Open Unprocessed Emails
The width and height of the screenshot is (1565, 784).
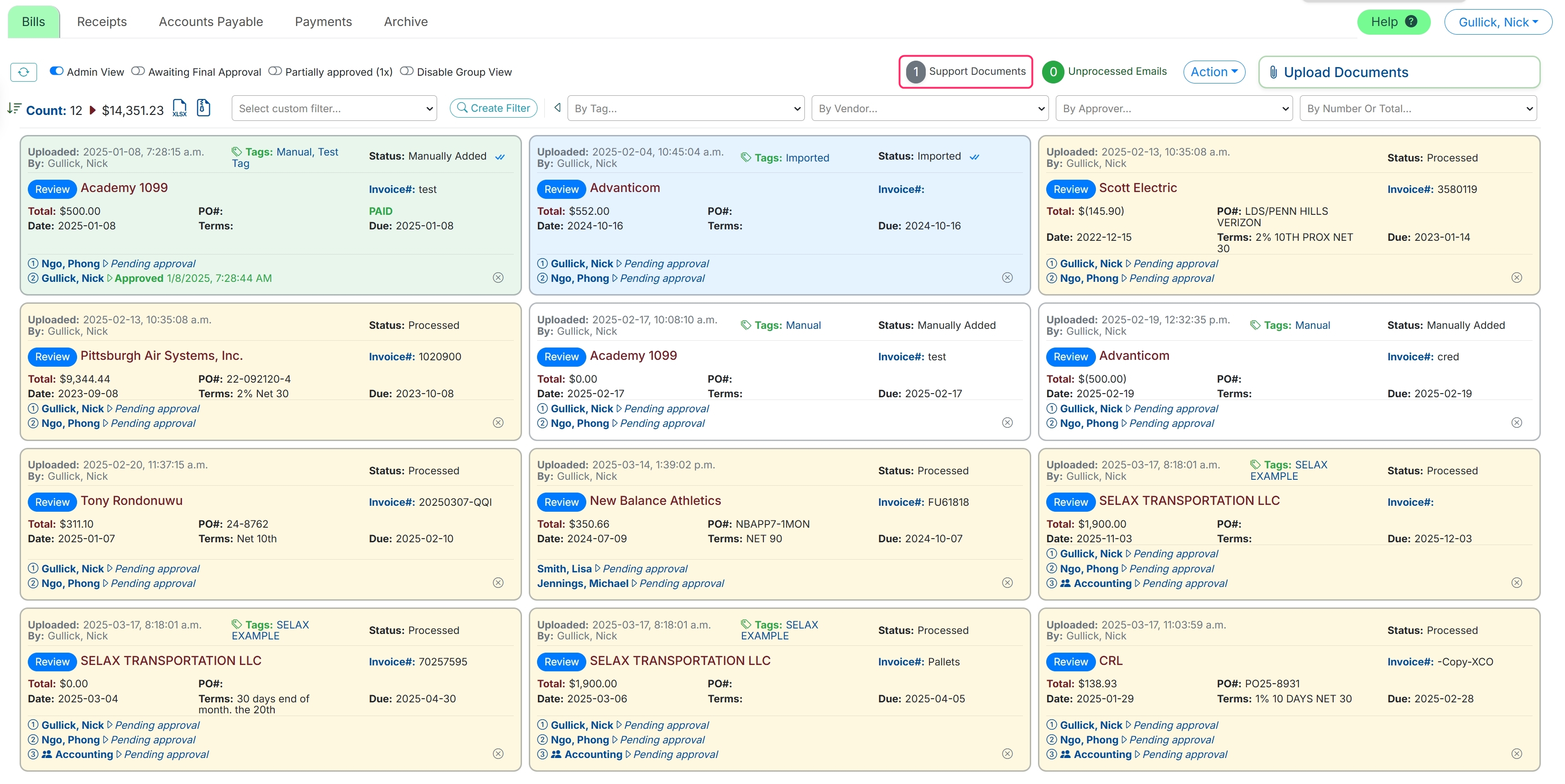click(x=1105, y=72)
